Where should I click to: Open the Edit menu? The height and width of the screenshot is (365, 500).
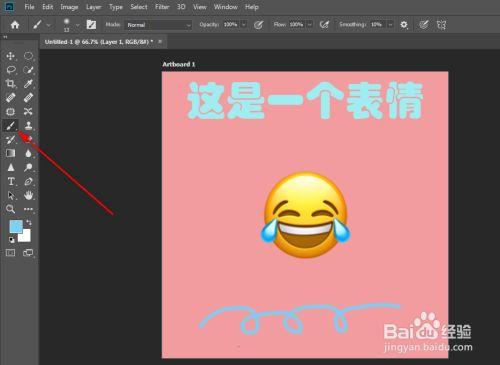48,7
